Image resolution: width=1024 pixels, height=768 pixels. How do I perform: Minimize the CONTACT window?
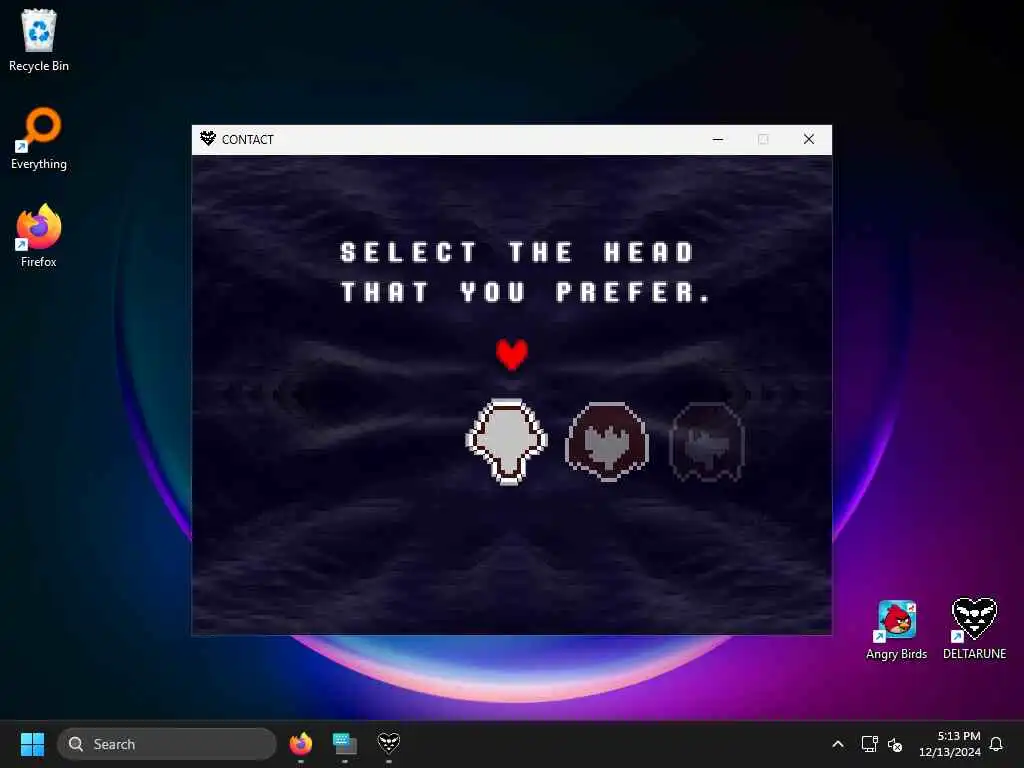point(718,139)
